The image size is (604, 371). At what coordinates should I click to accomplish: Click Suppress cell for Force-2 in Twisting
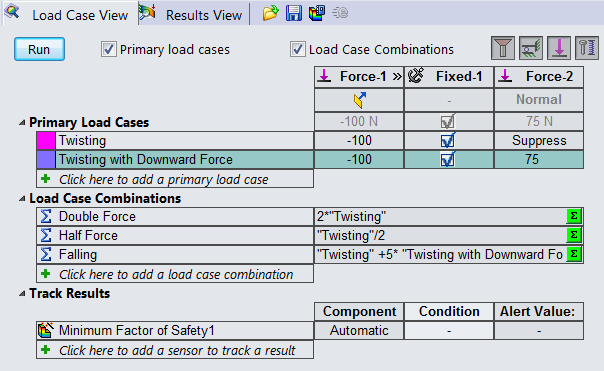click(x=539, y=141)
